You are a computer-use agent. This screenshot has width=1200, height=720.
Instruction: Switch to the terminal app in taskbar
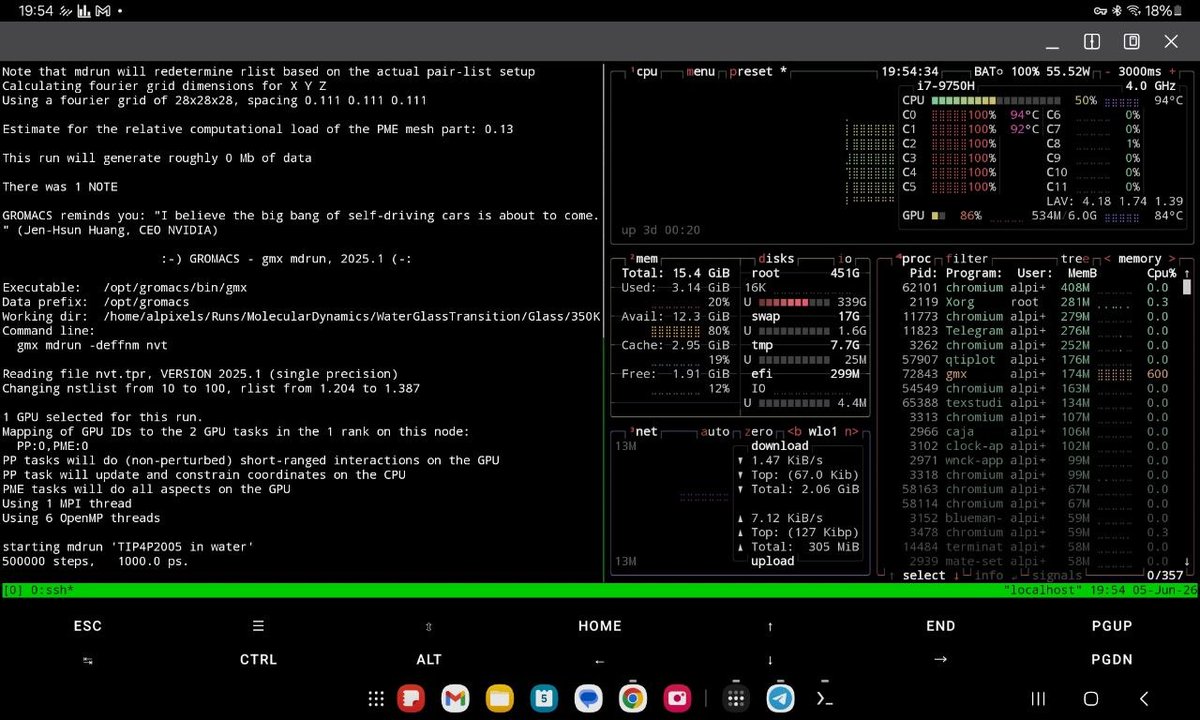[x=824, y=698]
